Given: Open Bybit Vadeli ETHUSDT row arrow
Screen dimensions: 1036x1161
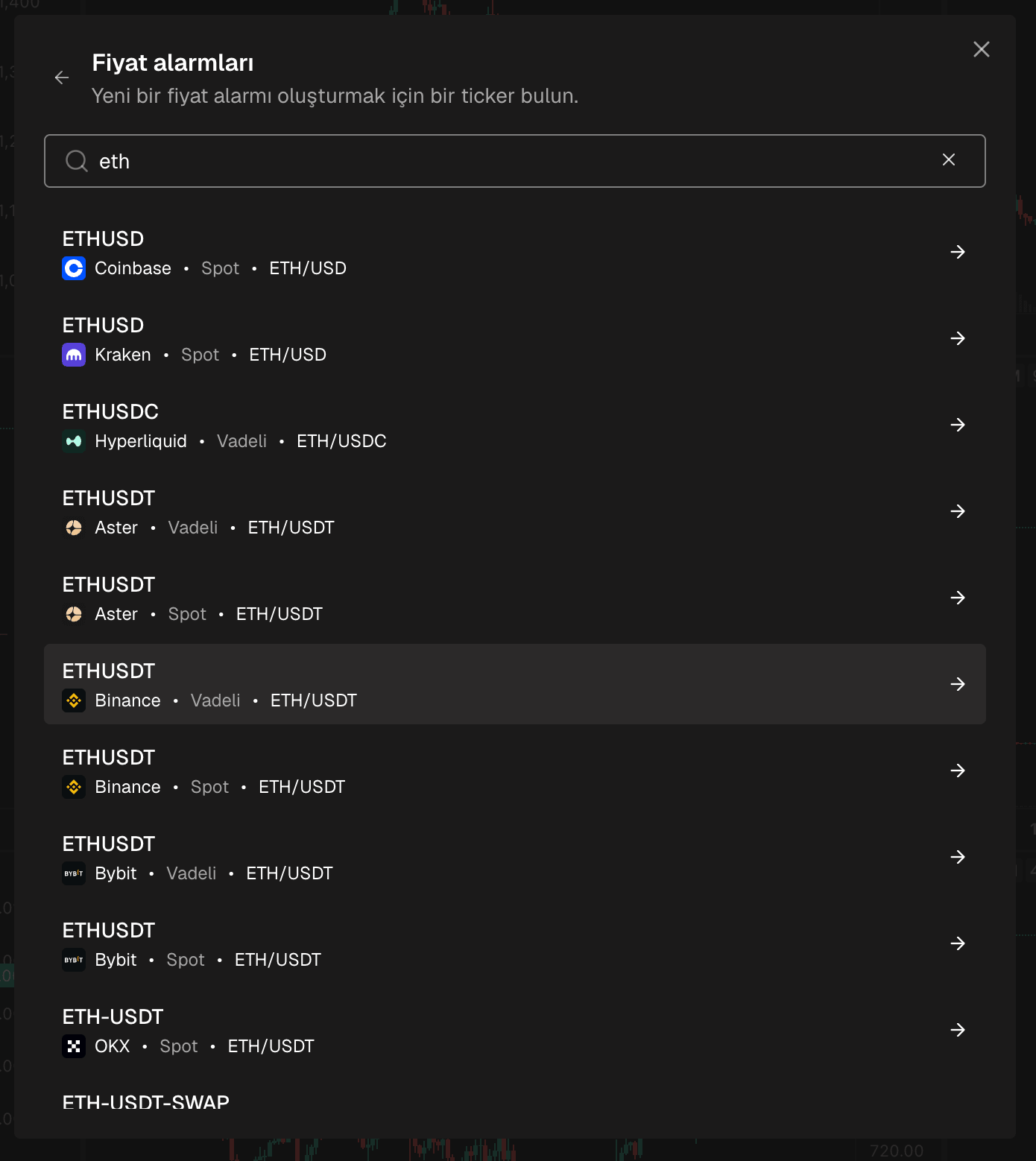Looking at the screenshot, I should (x=958, y=857).
